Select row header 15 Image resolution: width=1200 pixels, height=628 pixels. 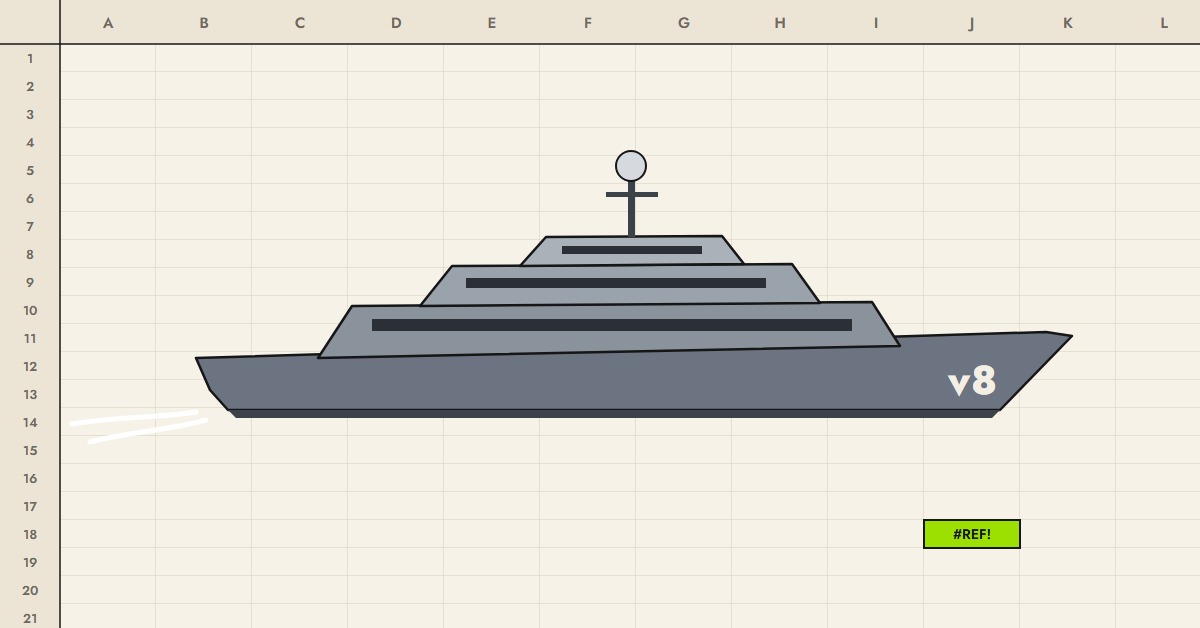[30, 450]
